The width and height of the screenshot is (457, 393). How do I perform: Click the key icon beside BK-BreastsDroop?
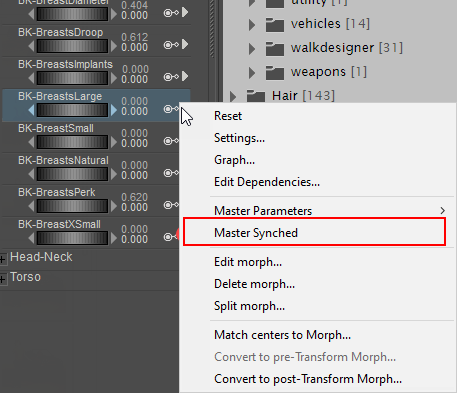(x=171, y=45)
